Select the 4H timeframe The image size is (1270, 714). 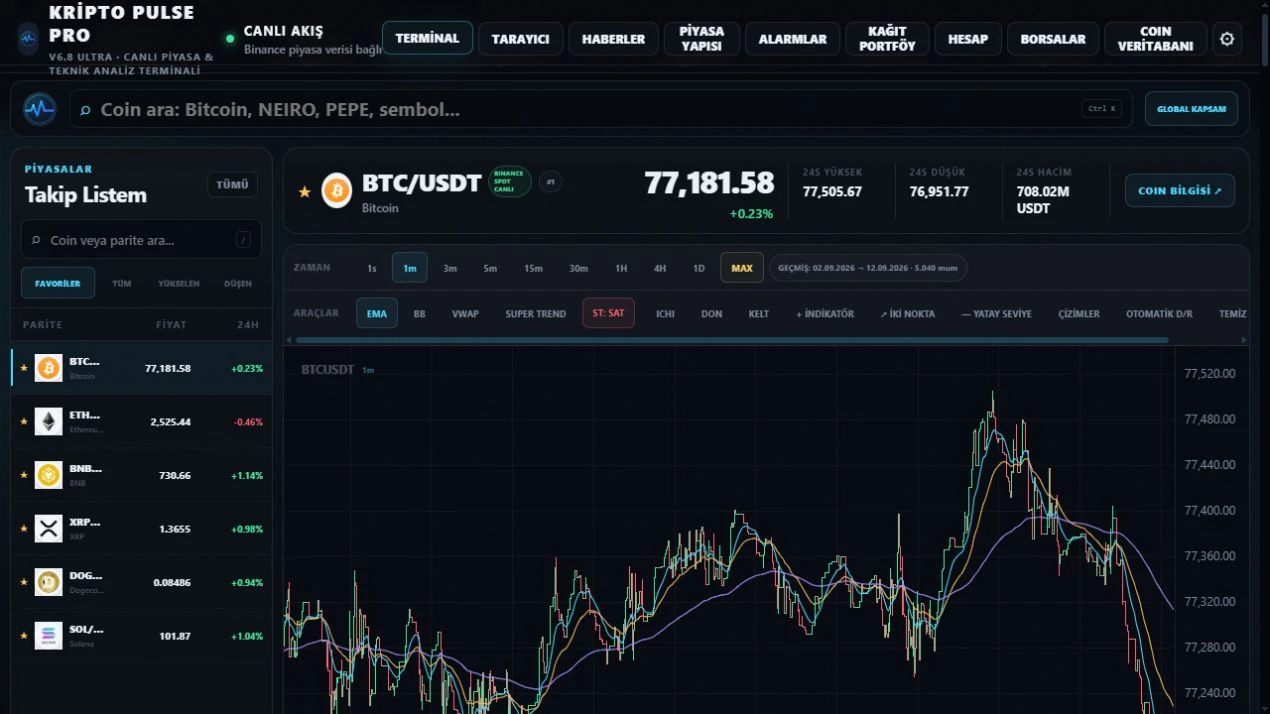point(660,268)
